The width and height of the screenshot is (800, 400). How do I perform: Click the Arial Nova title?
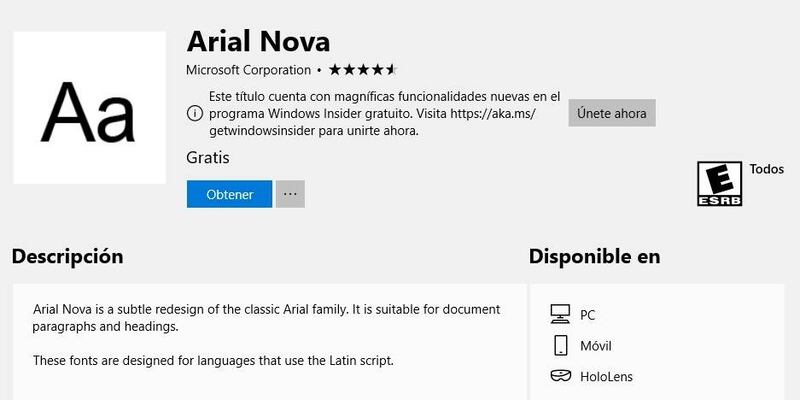tap(258, 41)
